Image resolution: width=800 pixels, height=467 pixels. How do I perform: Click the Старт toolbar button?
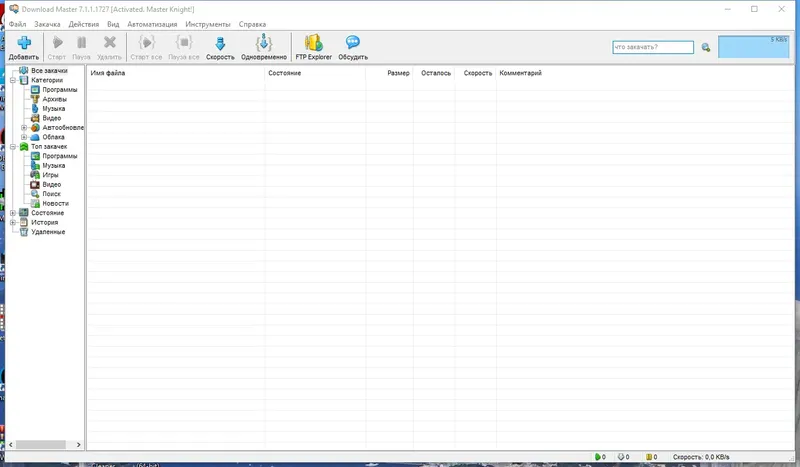57,47
